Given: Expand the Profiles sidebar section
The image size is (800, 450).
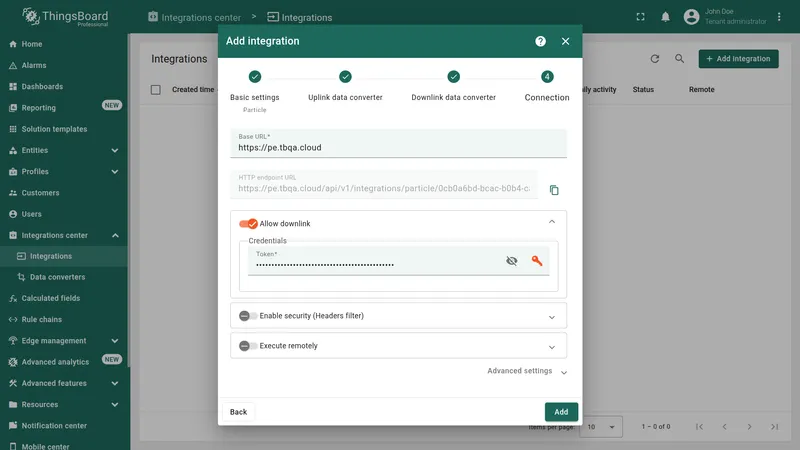Looking at the screenshot, I should pos(115,171).
